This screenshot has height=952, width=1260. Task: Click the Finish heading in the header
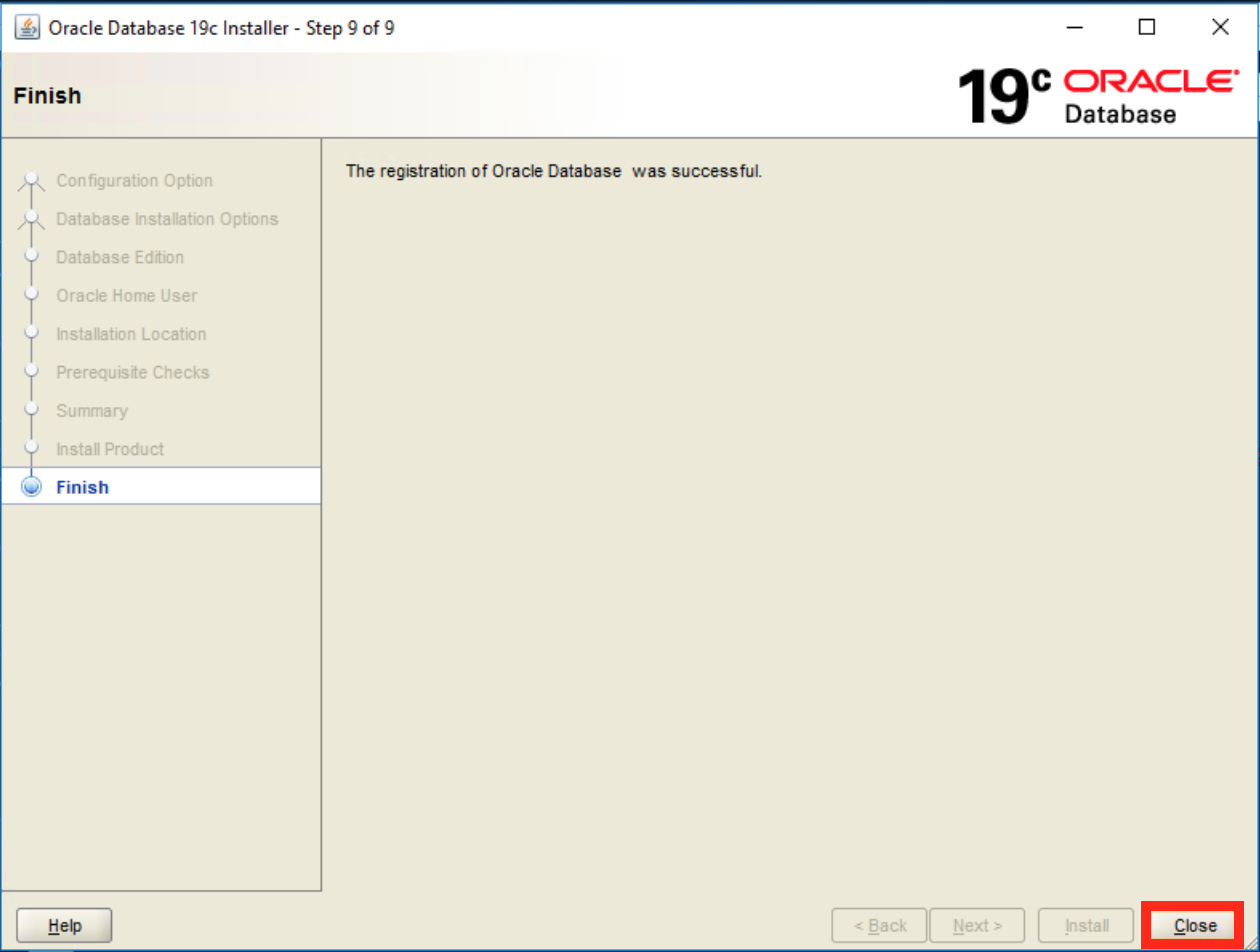tap(47, 96)
